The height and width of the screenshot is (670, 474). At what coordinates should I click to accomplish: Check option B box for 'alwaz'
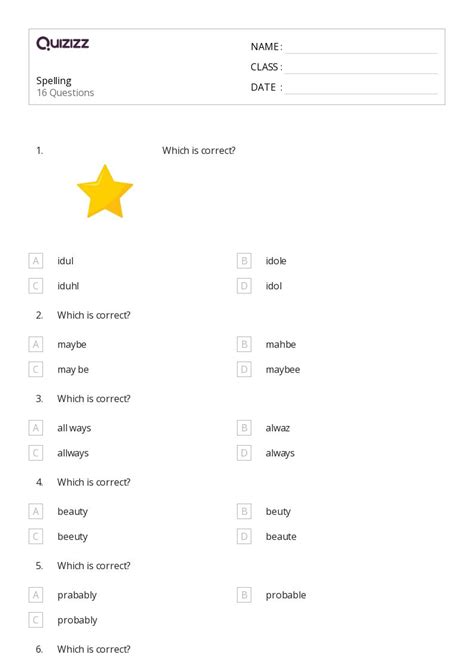pyautogui.click(x=244, y=428)
